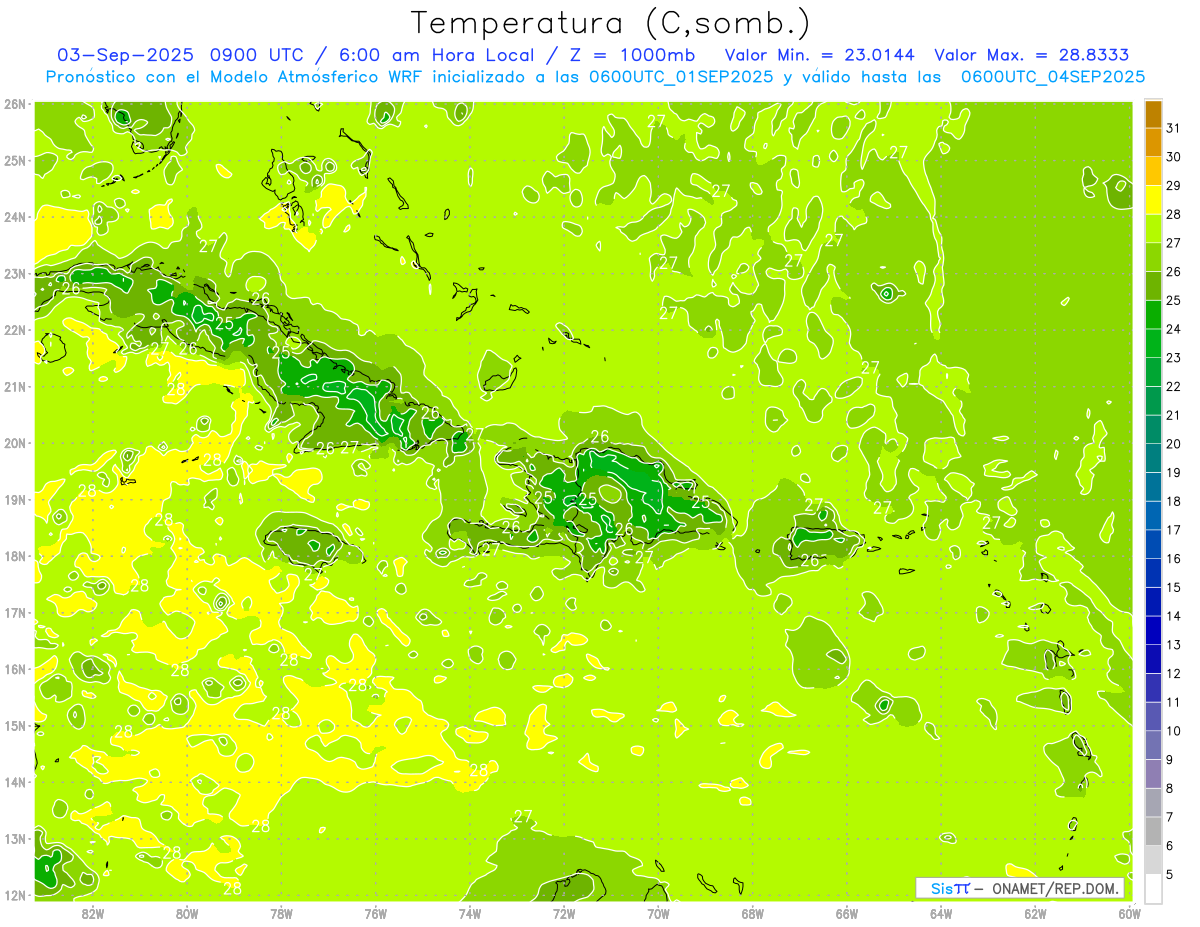This screenshot has width=1200, height=927.
Task: Click the legend value 20 on the color scale
Action: tap(1173, 444)
